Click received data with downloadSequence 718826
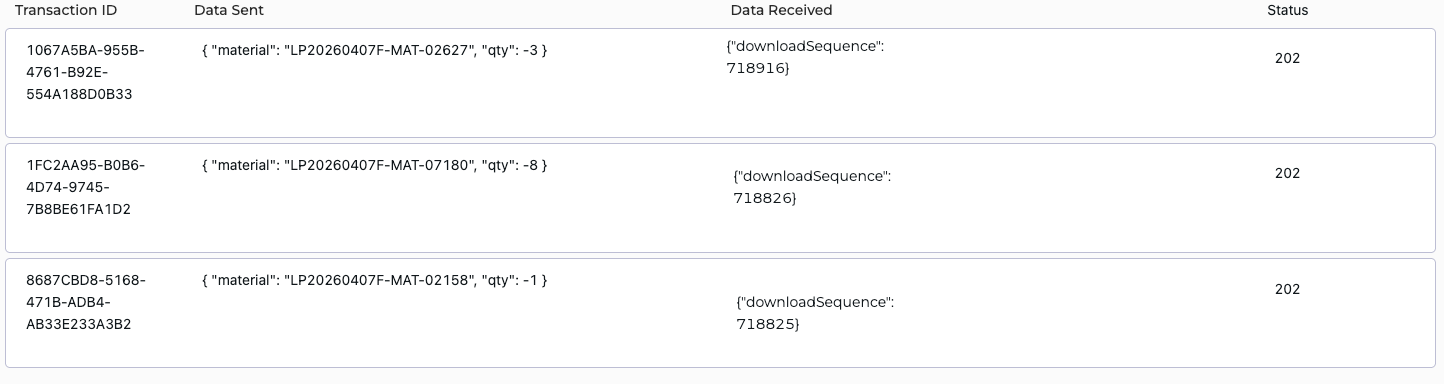The width and height of the screenshot is (1444, 384). tap(812, 187)
